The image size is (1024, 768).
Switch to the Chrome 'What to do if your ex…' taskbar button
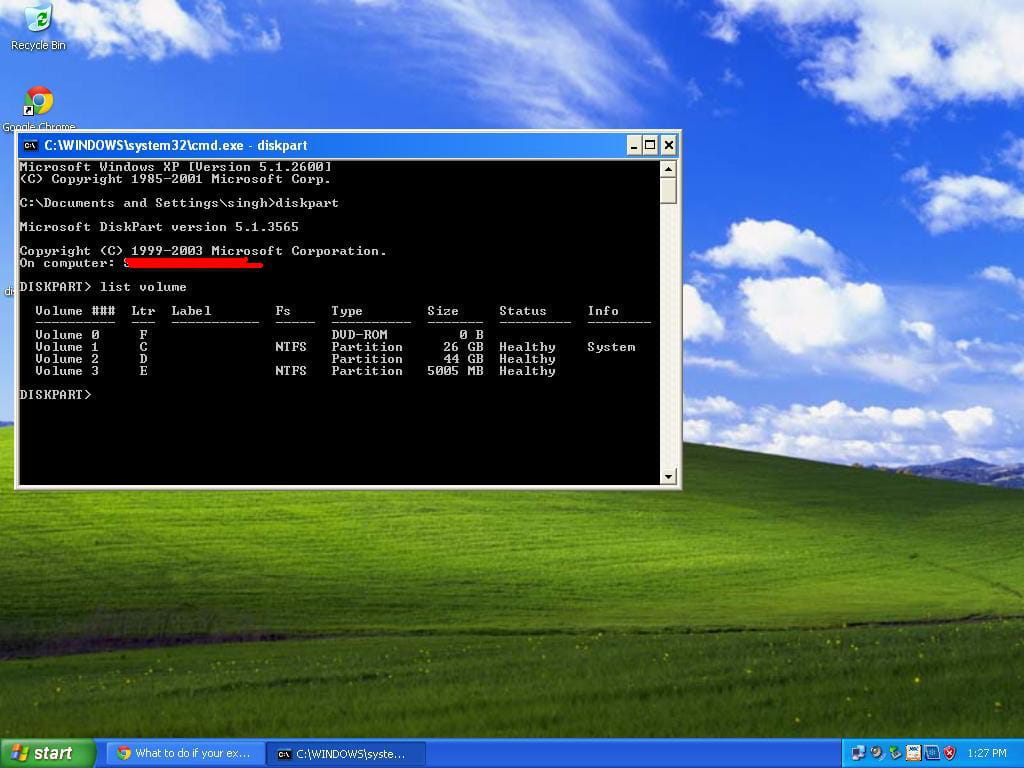(185, 754)
